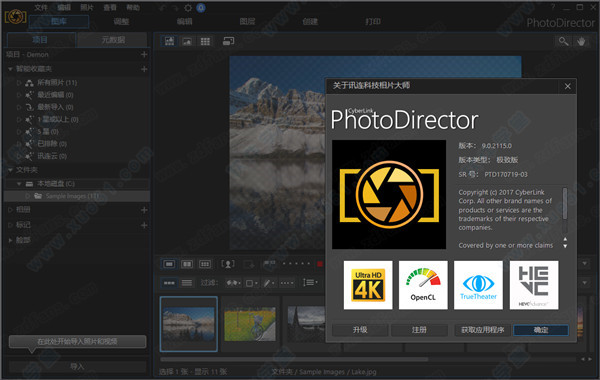600x380 pixels.
Task: Click add icon beside 项目 - Demon
Action: click(x=144, y=55)
